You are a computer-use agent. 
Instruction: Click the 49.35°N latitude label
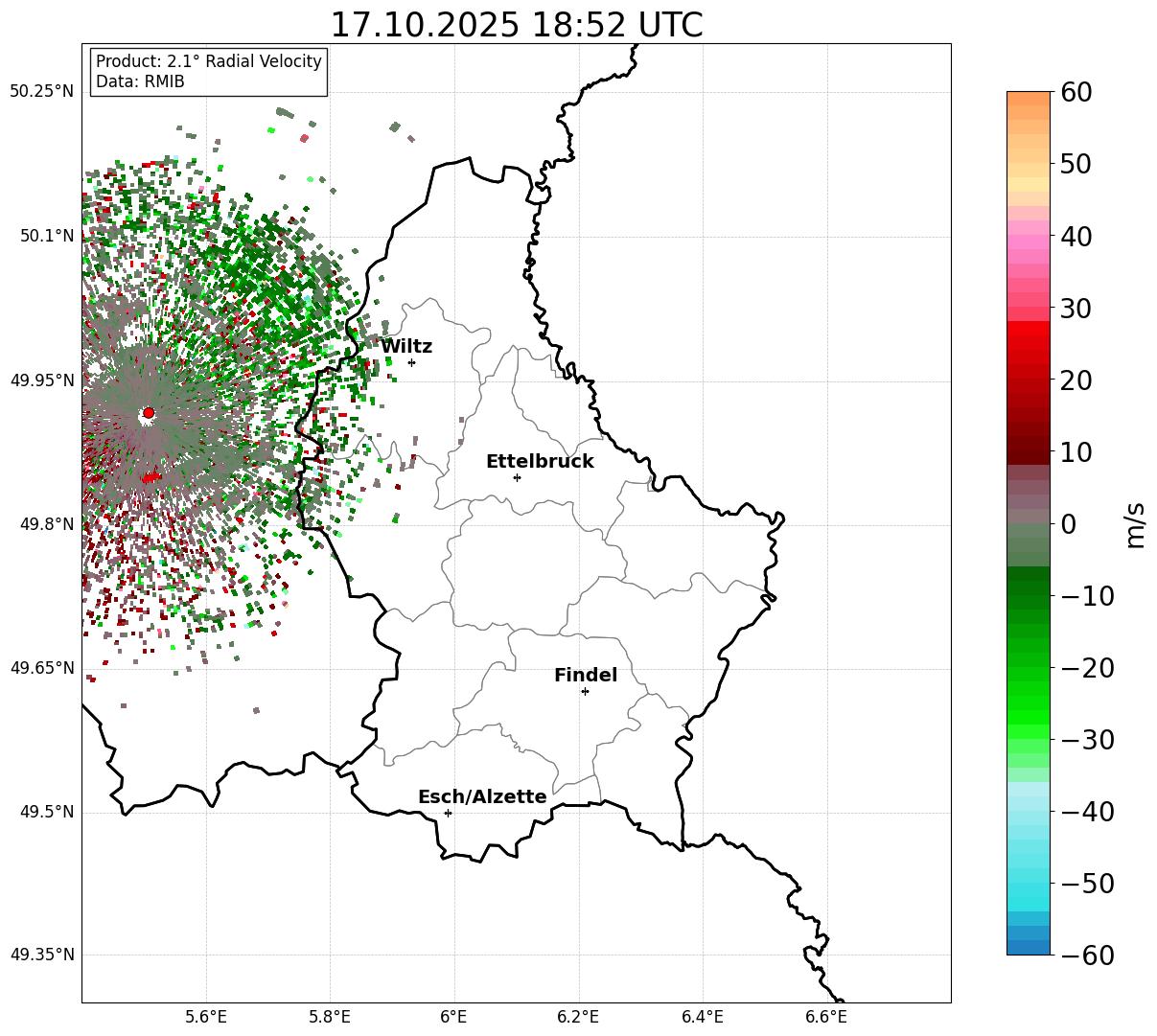[x=41, y=955]
